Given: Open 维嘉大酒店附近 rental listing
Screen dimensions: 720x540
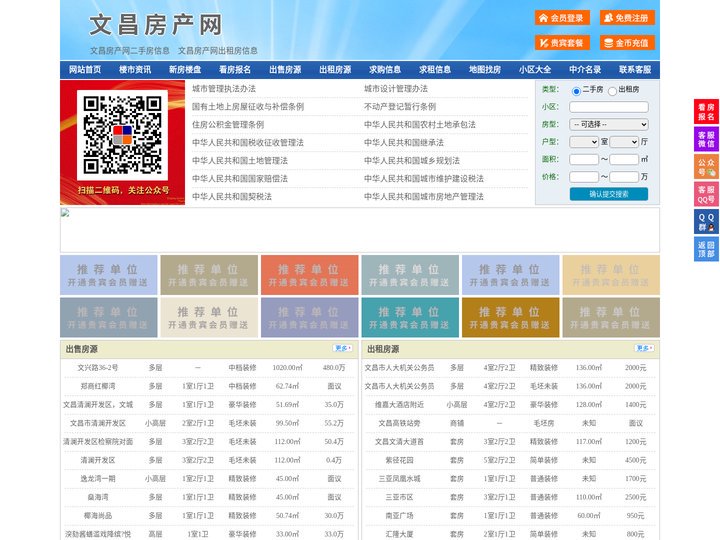Looking at the screenshot, I should pos(399,405).
